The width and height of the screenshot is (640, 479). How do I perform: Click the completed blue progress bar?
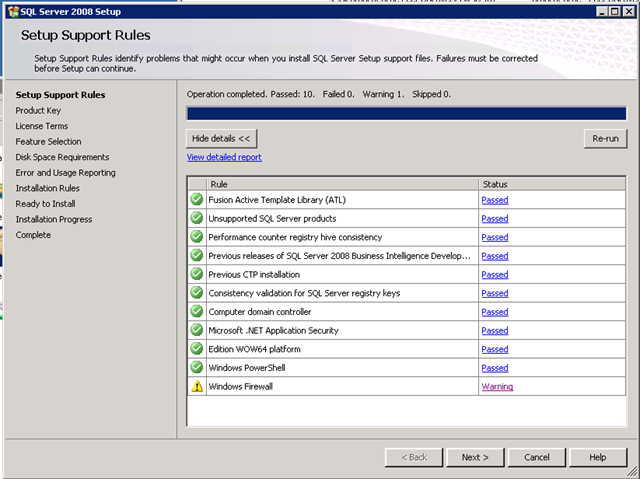407,113
